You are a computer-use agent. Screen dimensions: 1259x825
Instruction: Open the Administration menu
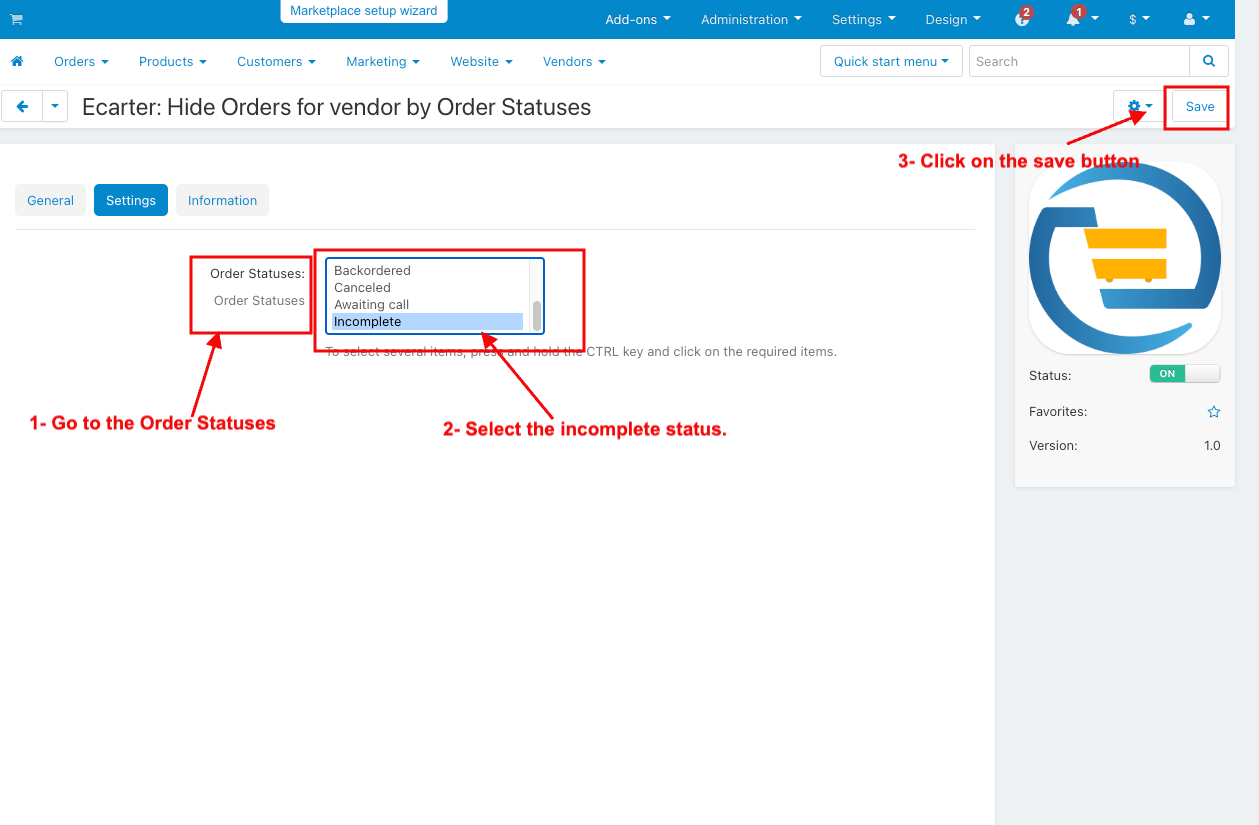coord(751,19)
